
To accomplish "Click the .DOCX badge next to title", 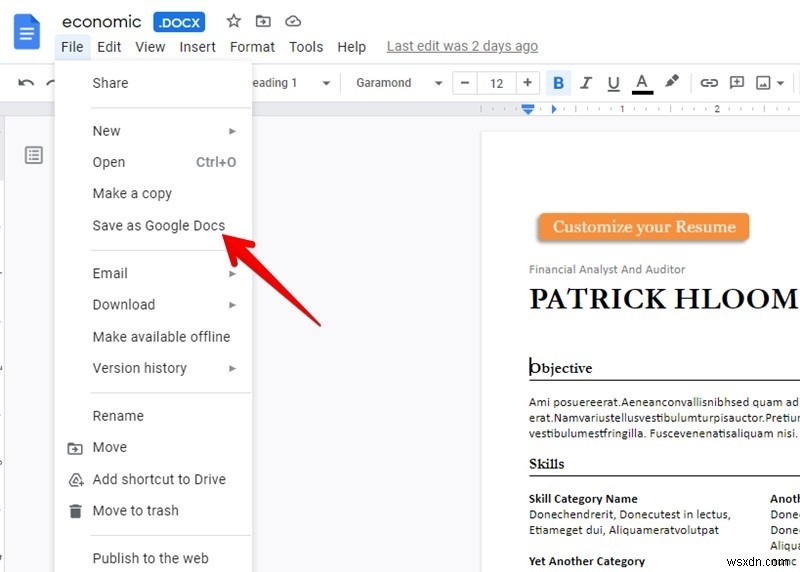I will (179, 22).
